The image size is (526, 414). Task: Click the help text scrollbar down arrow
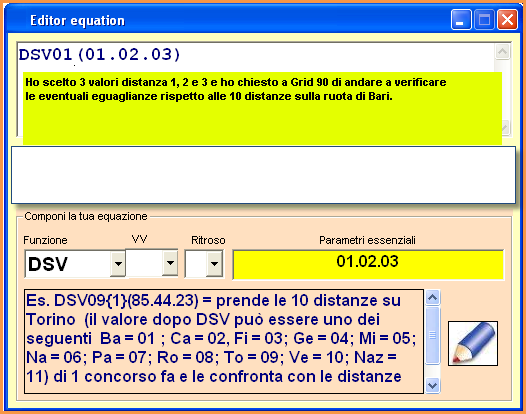[432, 385]
